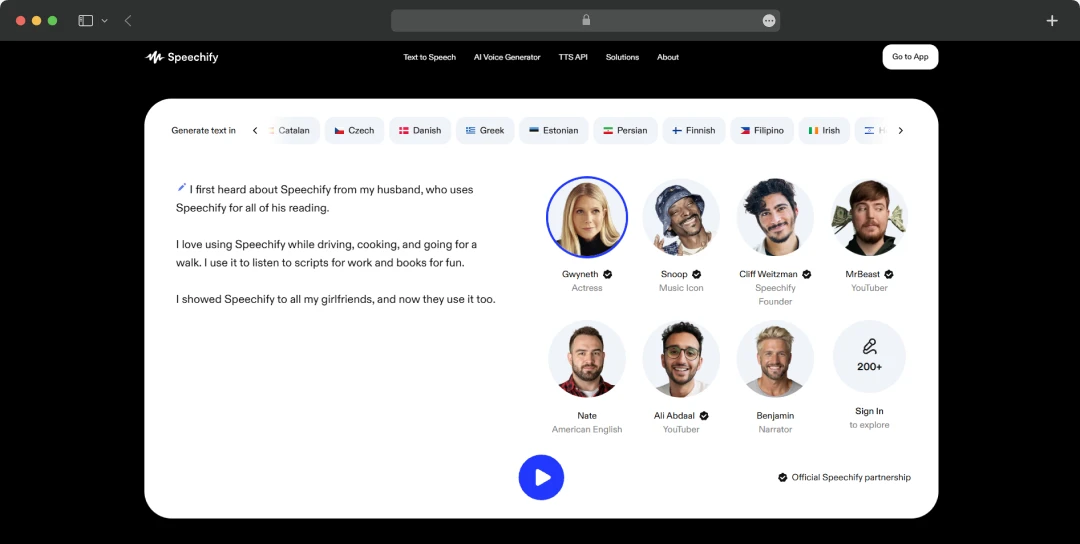1080x544 pixels.
Task: Select Catalan language chip
Action: point(292,131)
